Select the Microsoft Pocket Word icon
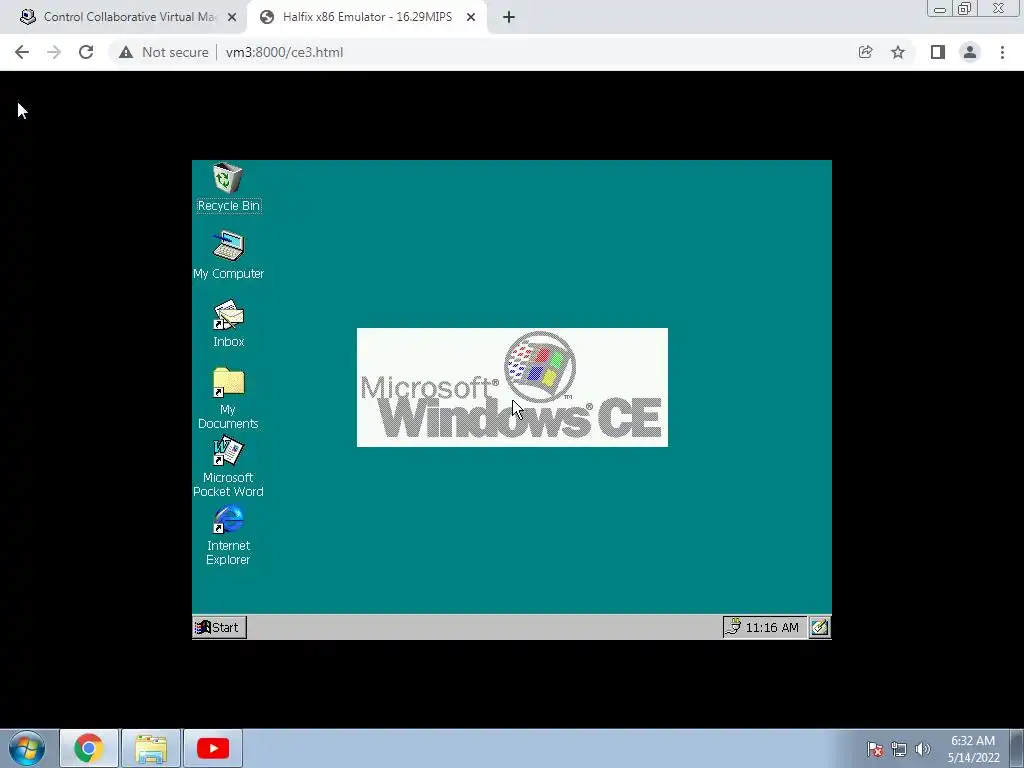 228,466
